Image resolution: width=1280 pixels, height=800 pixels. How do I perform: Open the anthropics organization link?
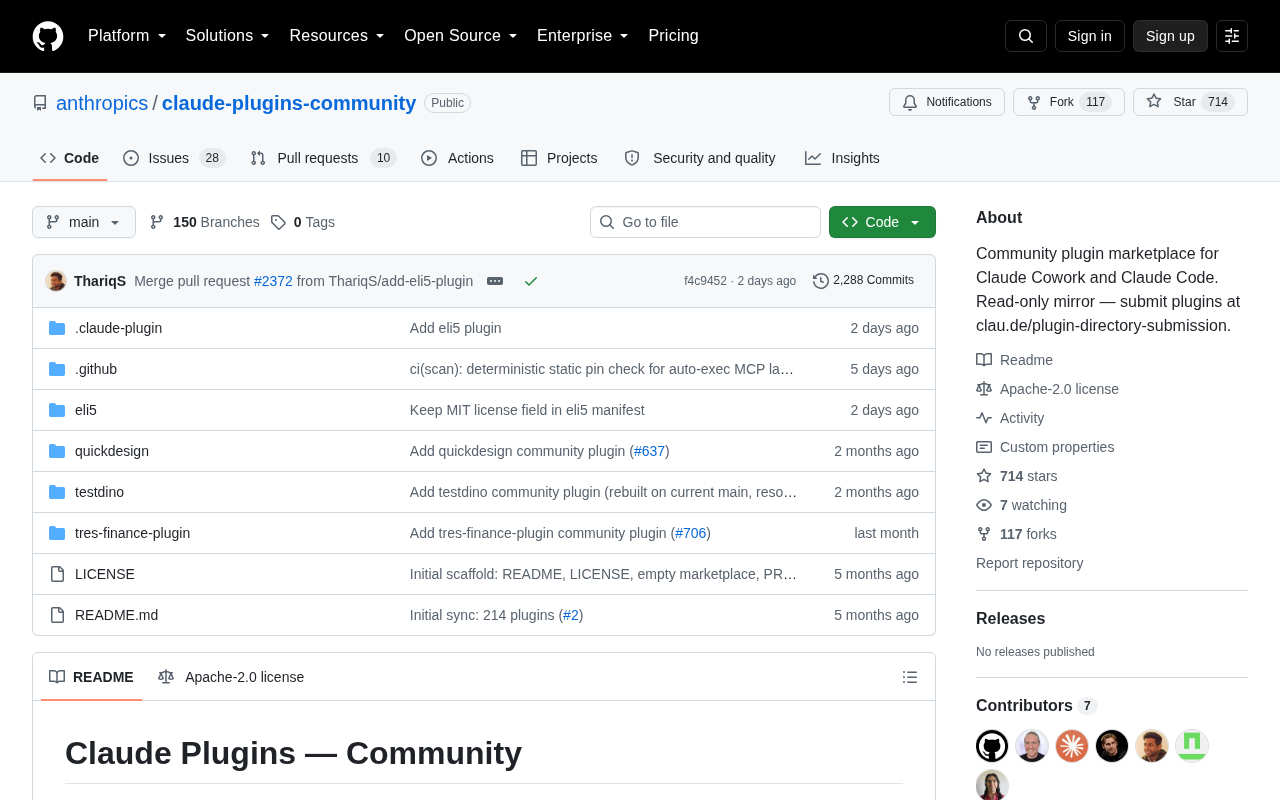pyautogui.click(x=102, y=103)
